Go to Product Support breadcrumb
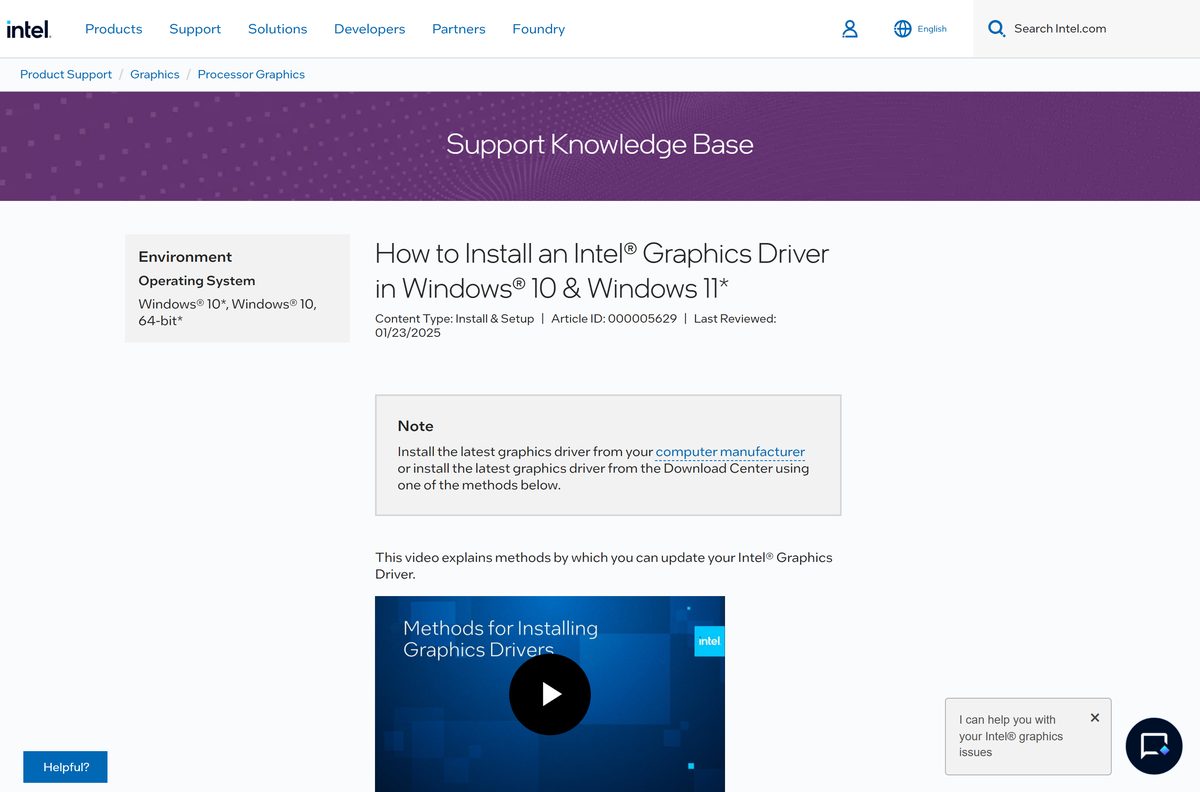Image resolution: width=1200 pixels, height=792 pixels. click(66, 75)
